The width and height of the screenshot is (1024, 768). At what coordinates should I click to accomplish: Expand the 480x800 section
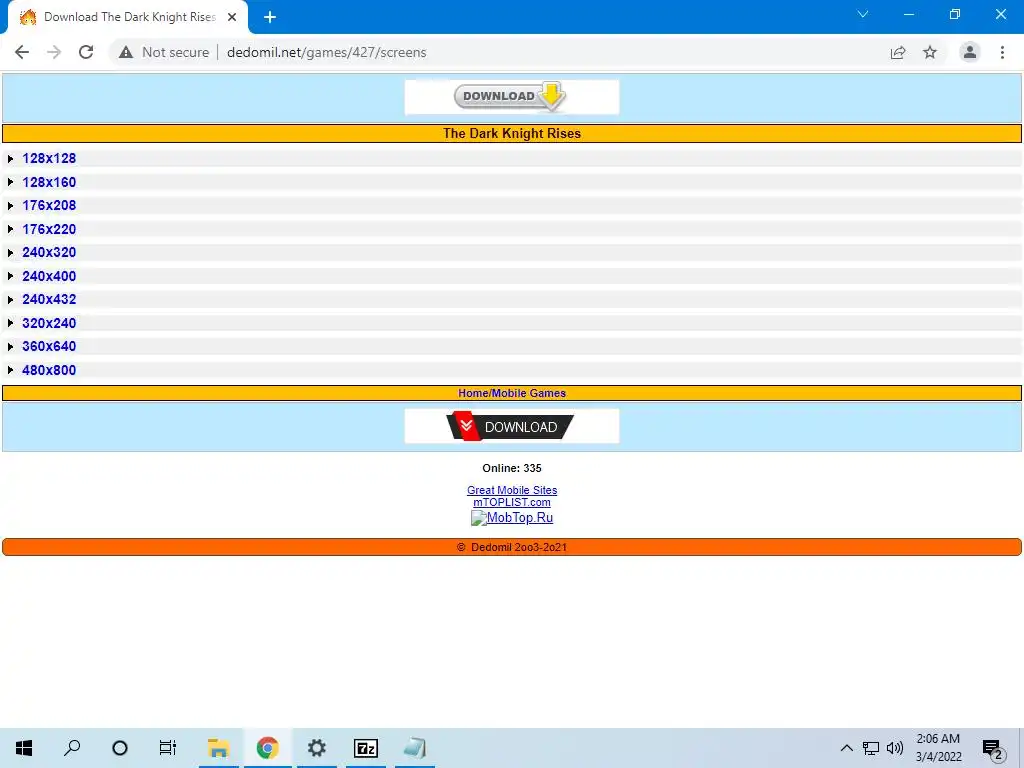click(x=49, y=370)
